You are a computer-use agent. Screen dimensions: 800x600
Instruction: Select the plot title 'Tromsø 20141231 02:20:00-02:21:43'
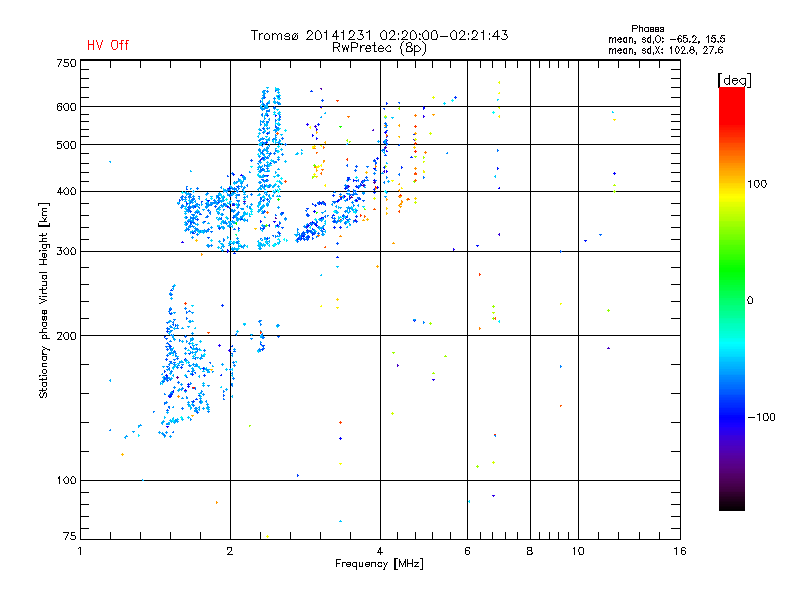coord(379,35)
